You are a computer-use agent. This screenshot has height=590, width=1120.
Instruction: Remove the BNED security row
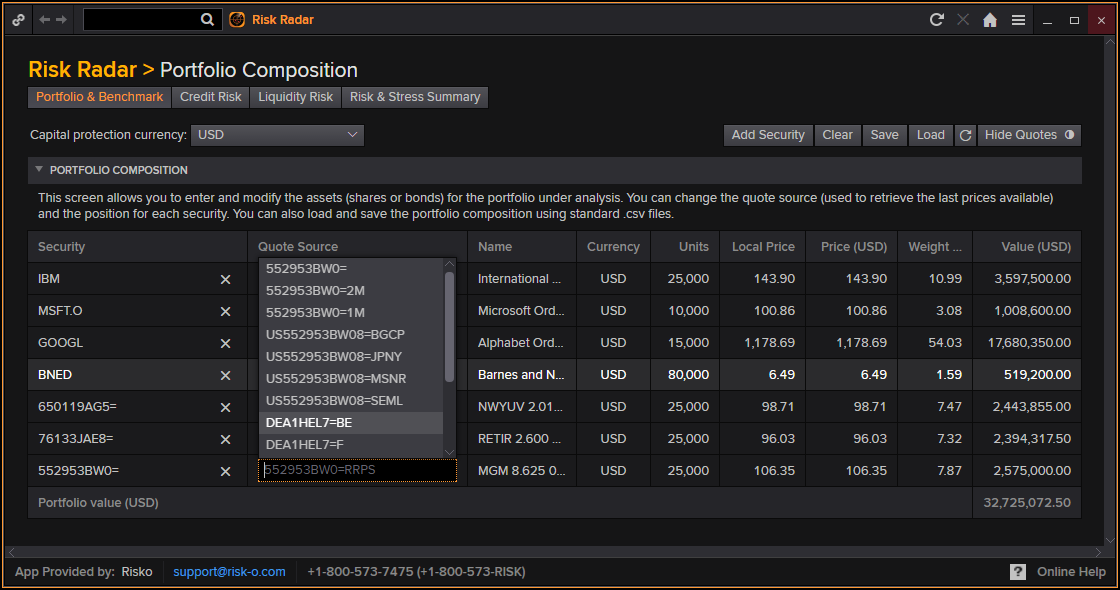[226, 375]
